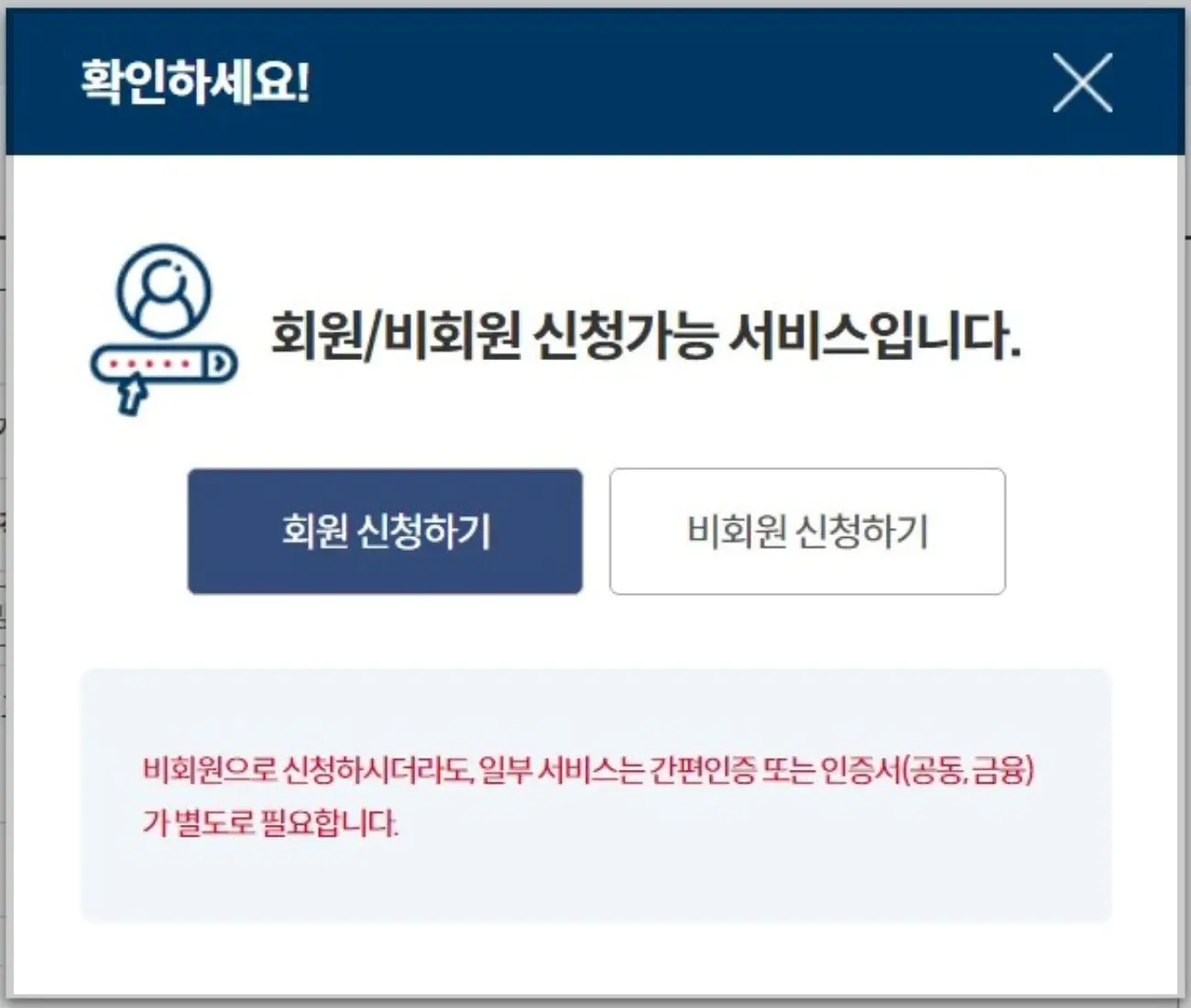Click the heading 회원/비회원 신청가능 서비스입니다.

click(646, 334)
